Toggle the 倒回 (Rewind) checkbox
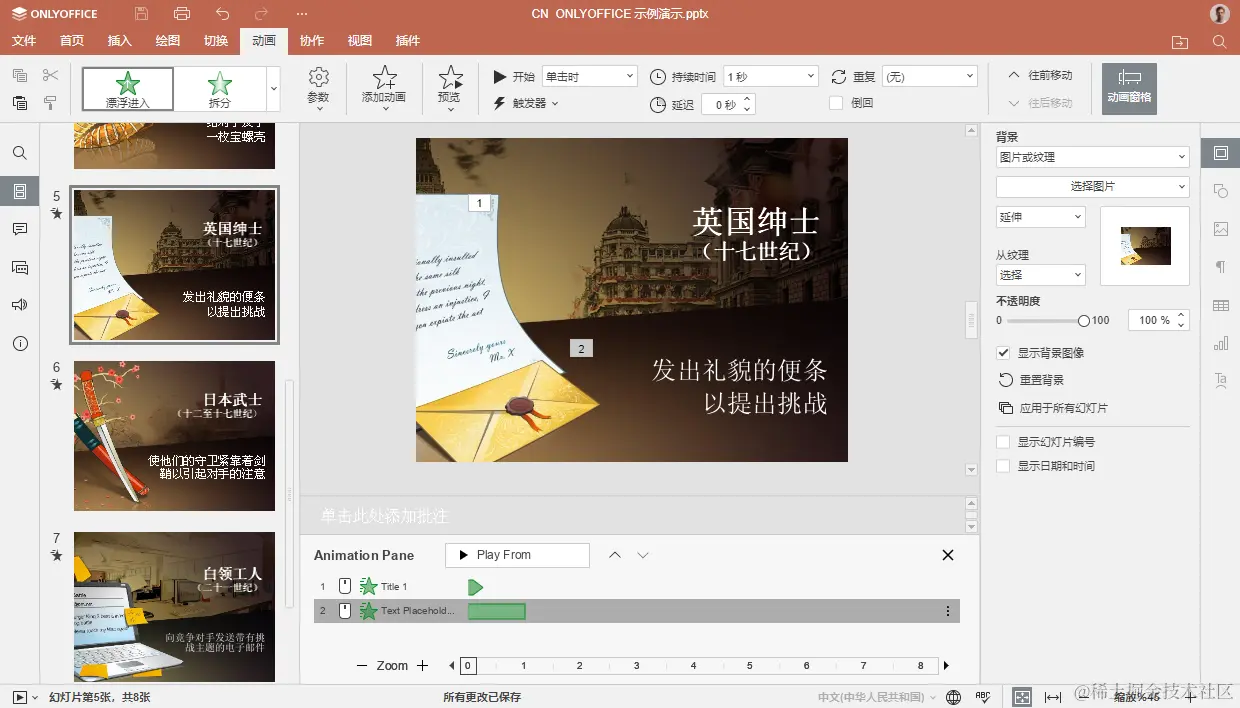1240x708 pixels. point(836,103)
